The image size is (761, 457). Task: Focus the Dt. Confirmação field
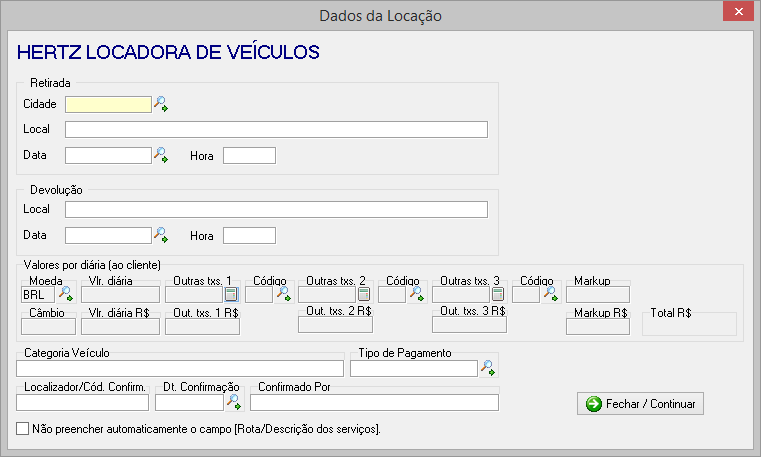click(x=189, y=403)
